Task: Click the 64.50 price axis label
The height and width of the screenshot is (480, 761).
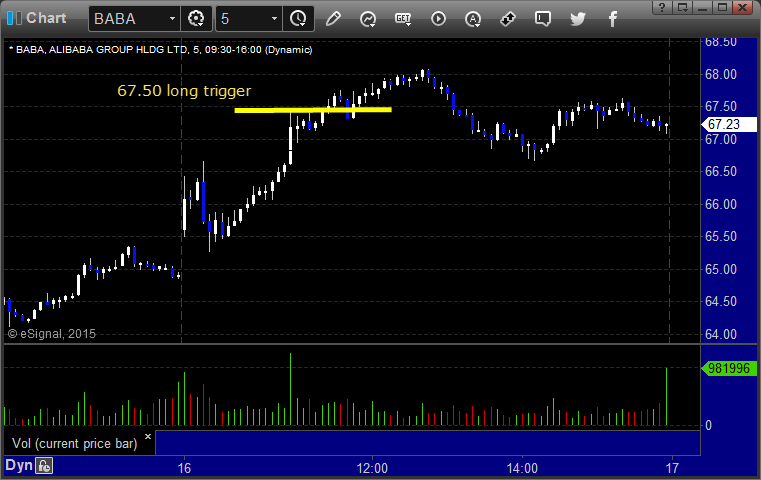Action: (x=721, y=301)
